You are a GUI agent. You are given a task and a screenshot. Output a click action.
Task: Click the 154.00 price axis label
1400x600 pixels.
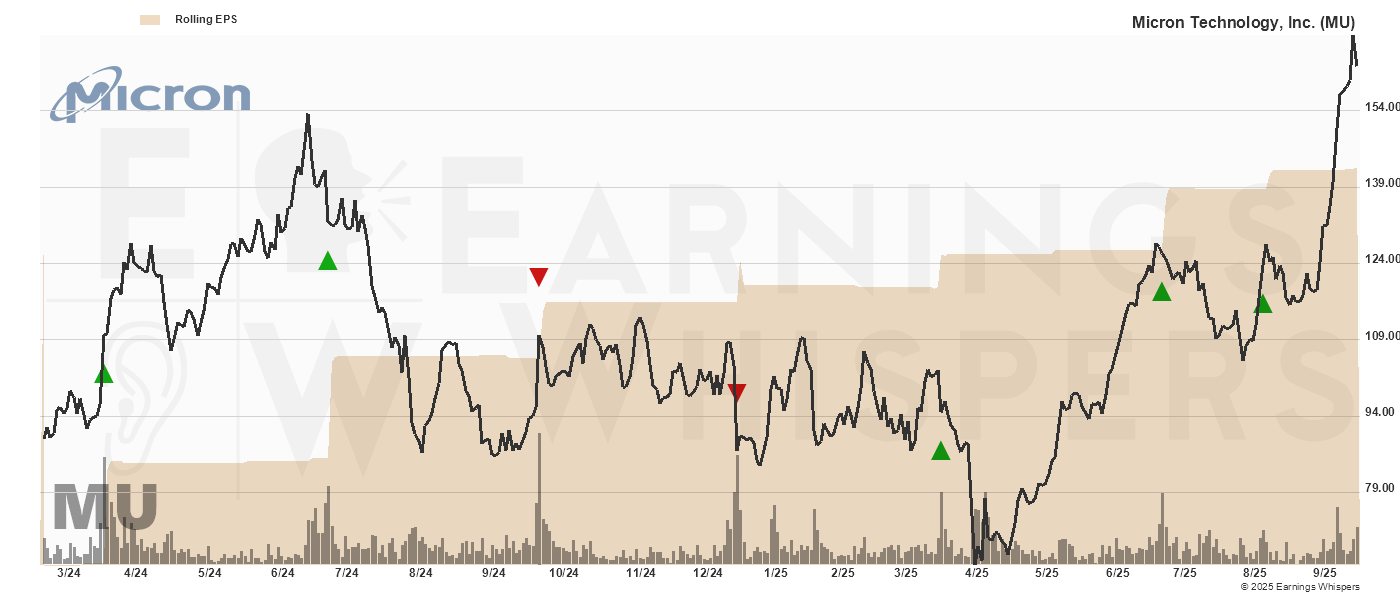point(1380,107)
